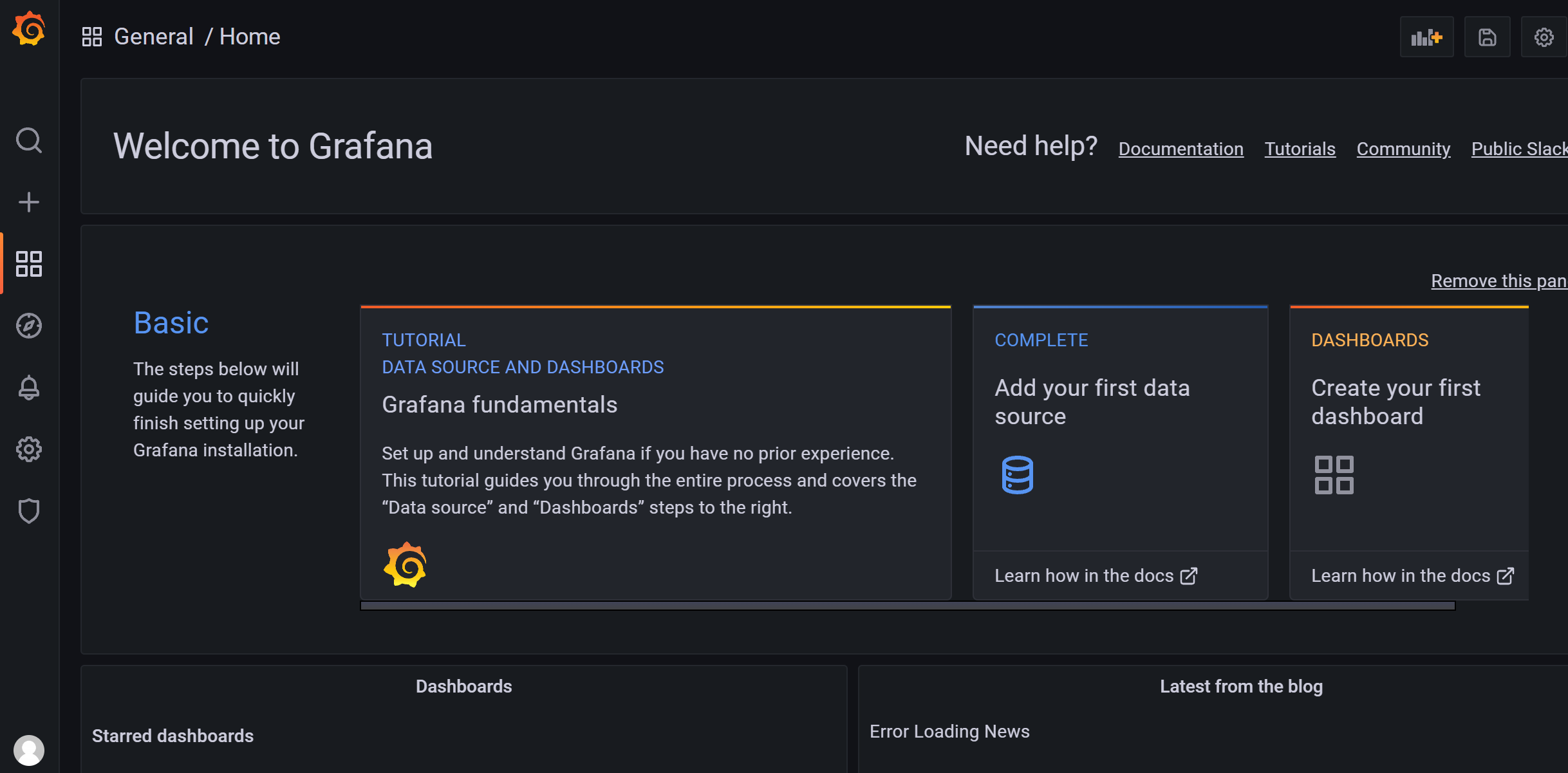
Task: Open Dashboard settings gear in top bar
Action: 1544,37
